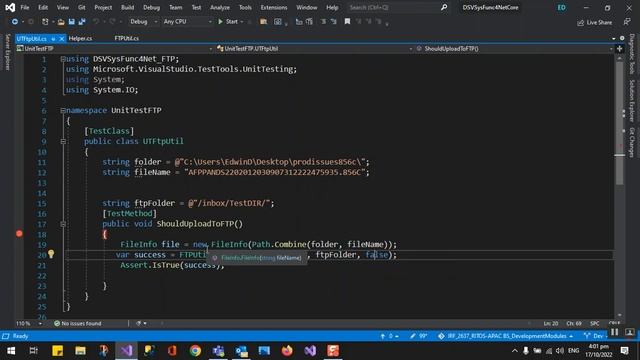Switch to the Helper.cs tab
The image size is (640, 360).
pos(80,38)
